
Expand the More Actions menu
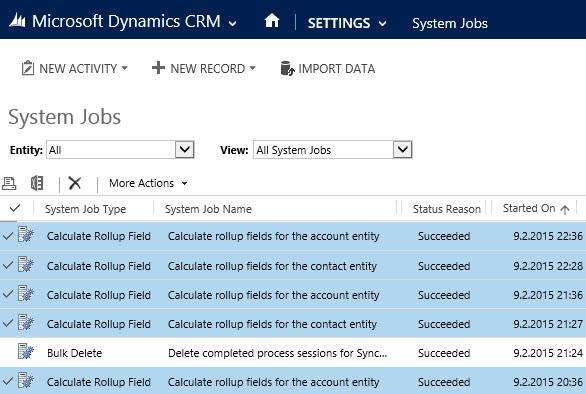point(148,183)
